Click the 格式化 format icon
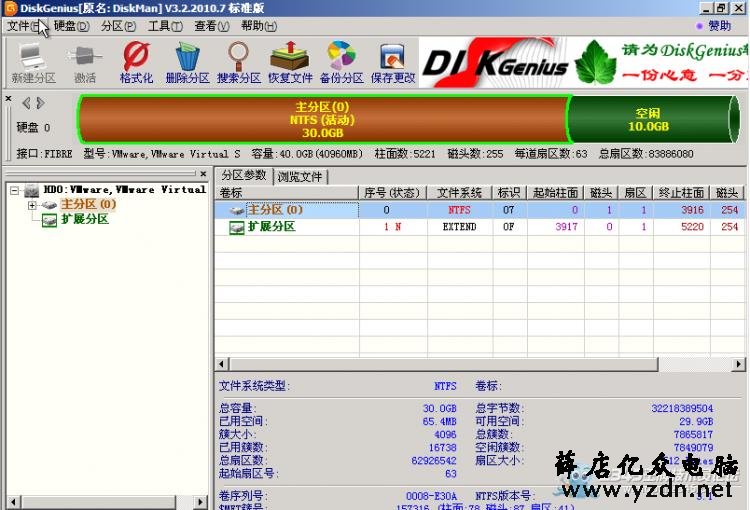Image resolution: width=750 pixels, height=510 pixels. tap(136, 63)
